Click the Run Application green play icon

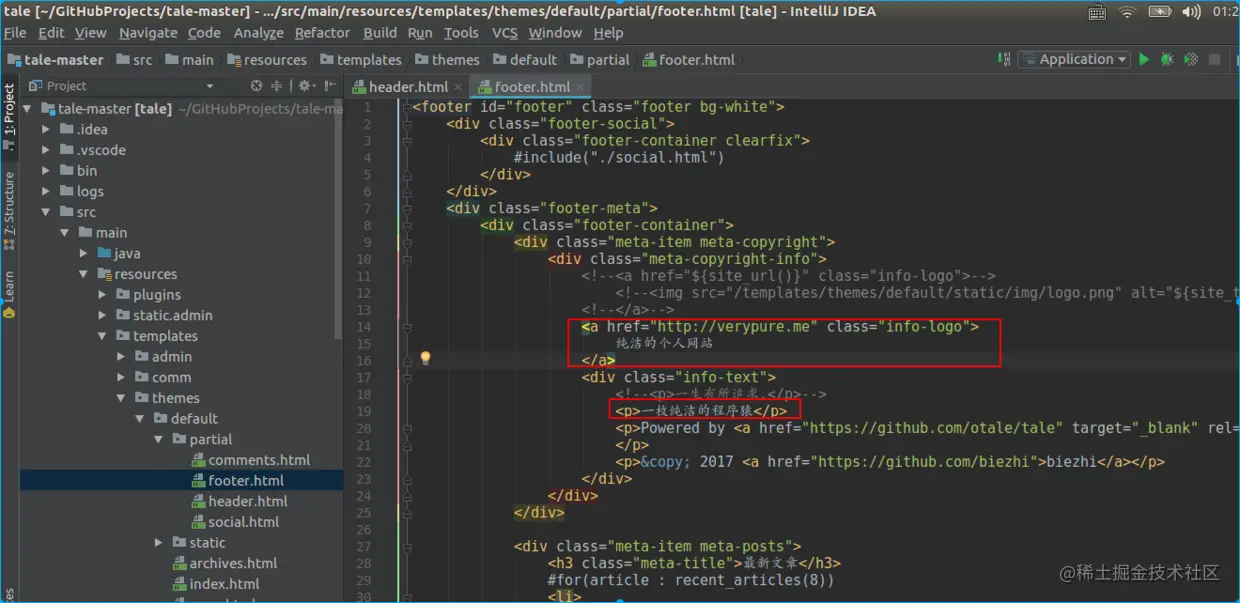point(1144,60)
